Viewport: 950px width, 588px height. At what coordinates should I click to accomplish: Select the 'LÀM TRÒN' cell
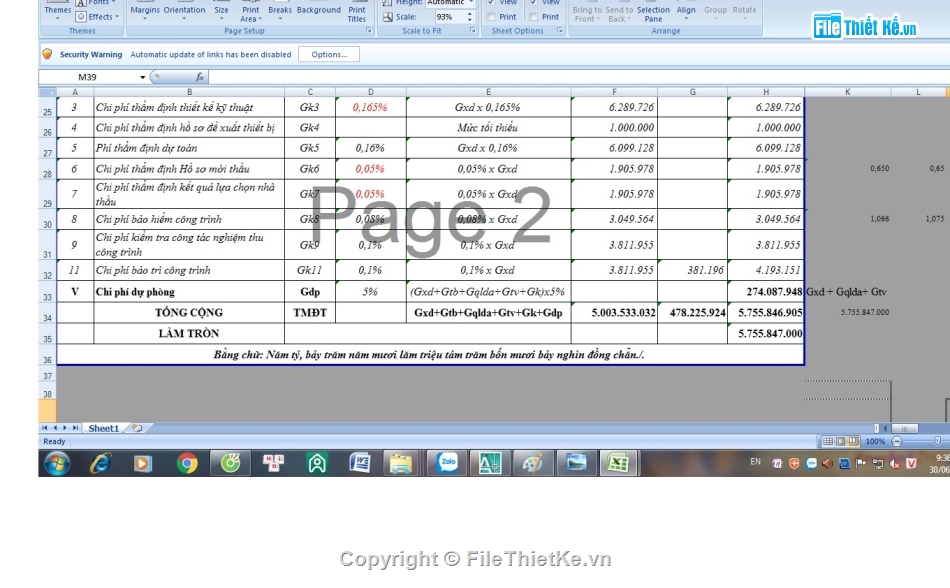tap(189, 334)
